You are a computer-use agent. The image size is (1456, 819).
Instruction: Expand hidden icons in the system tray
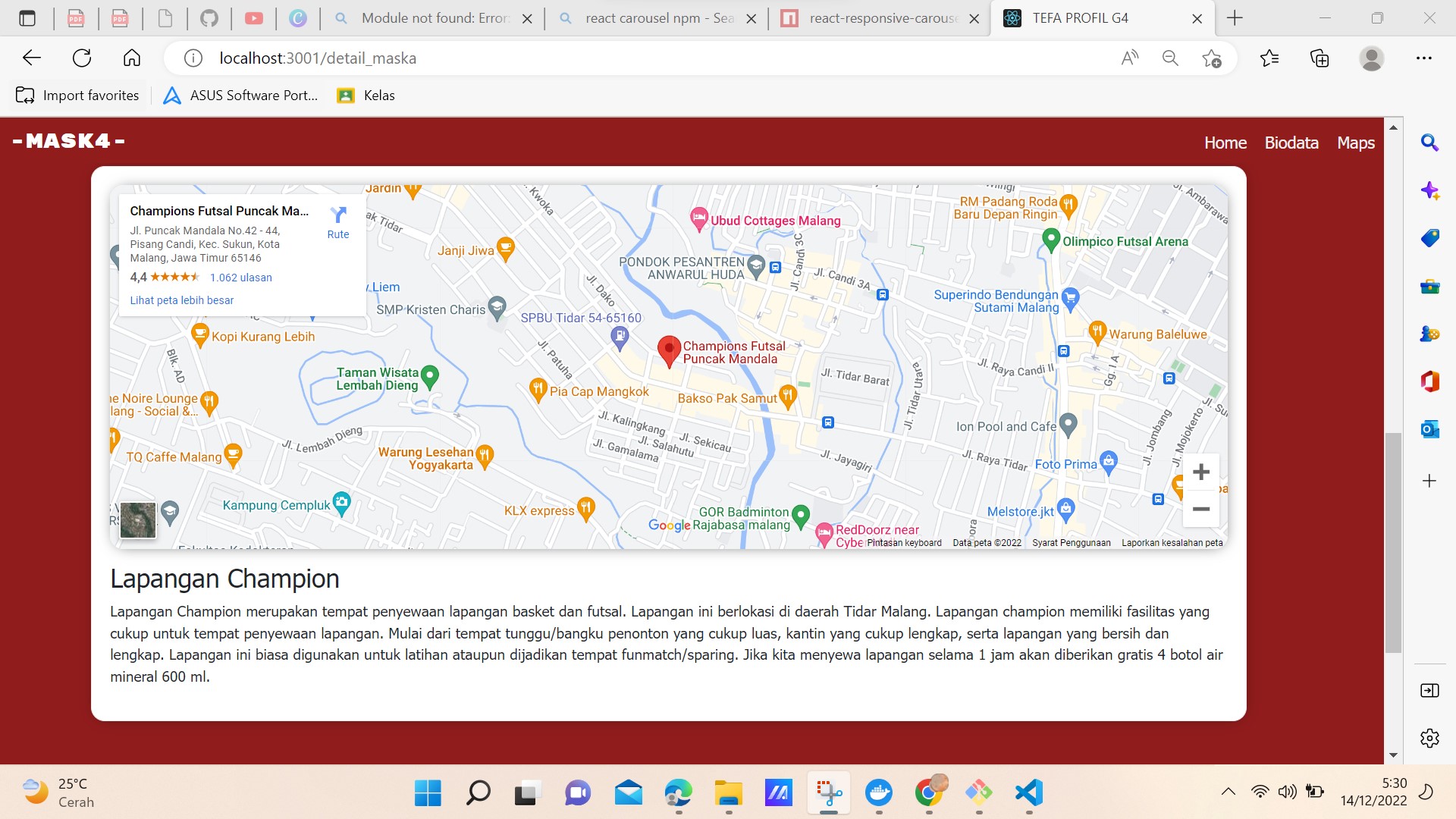(x=1228, y=791)
